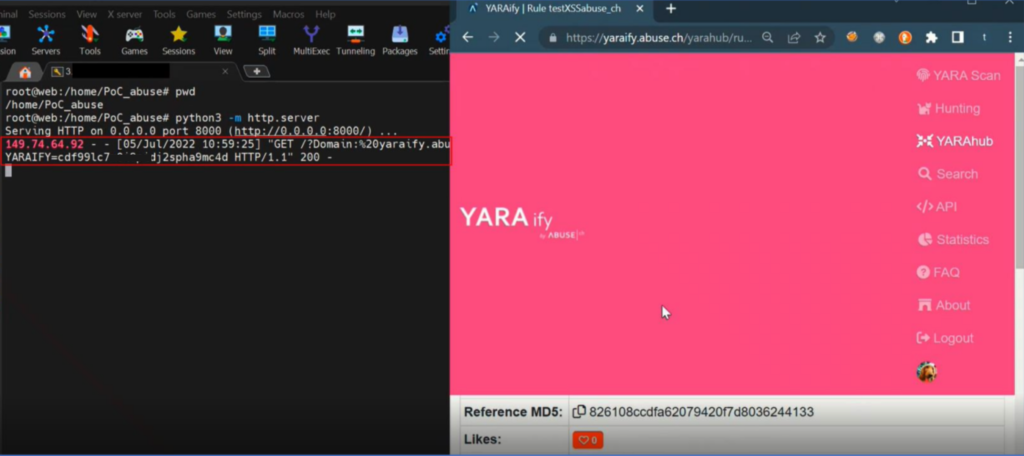Click the IP address 149.74.64.92 in terminal

[x=44, y=144]
